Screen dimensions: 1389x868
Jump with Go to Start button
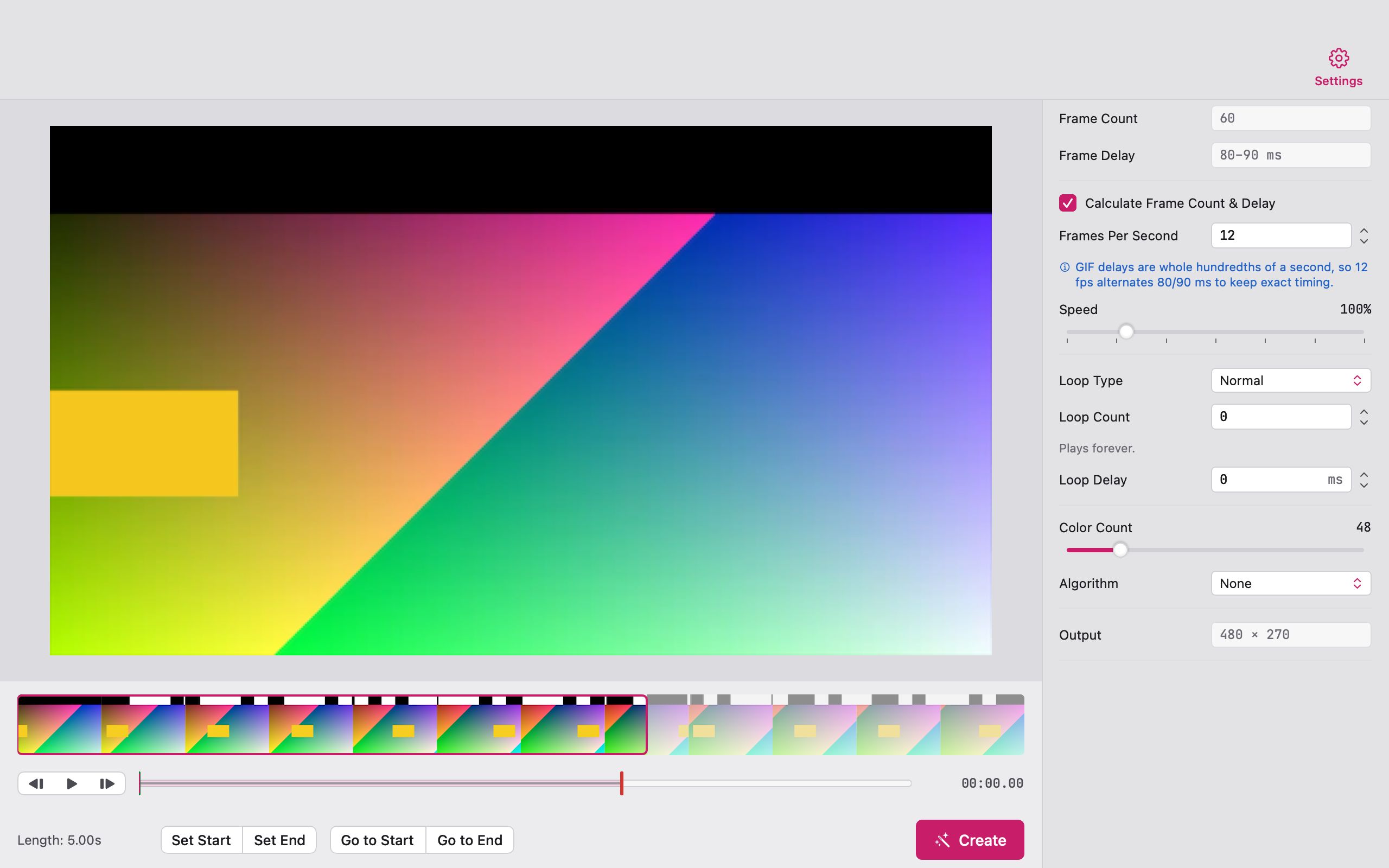click(378, 840)
